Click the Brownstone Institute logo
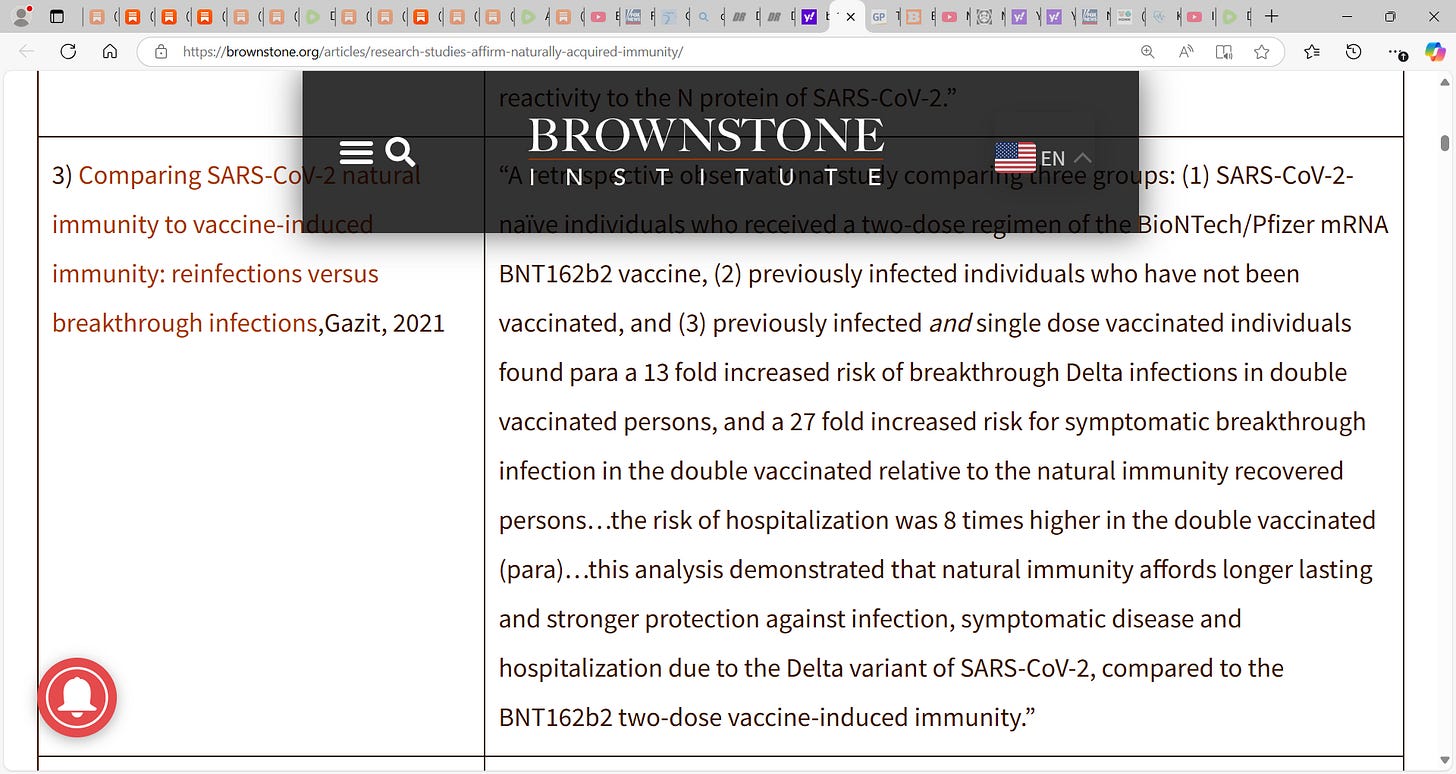The width and height of the screenshot is (1456, 774). pos(706,152)
